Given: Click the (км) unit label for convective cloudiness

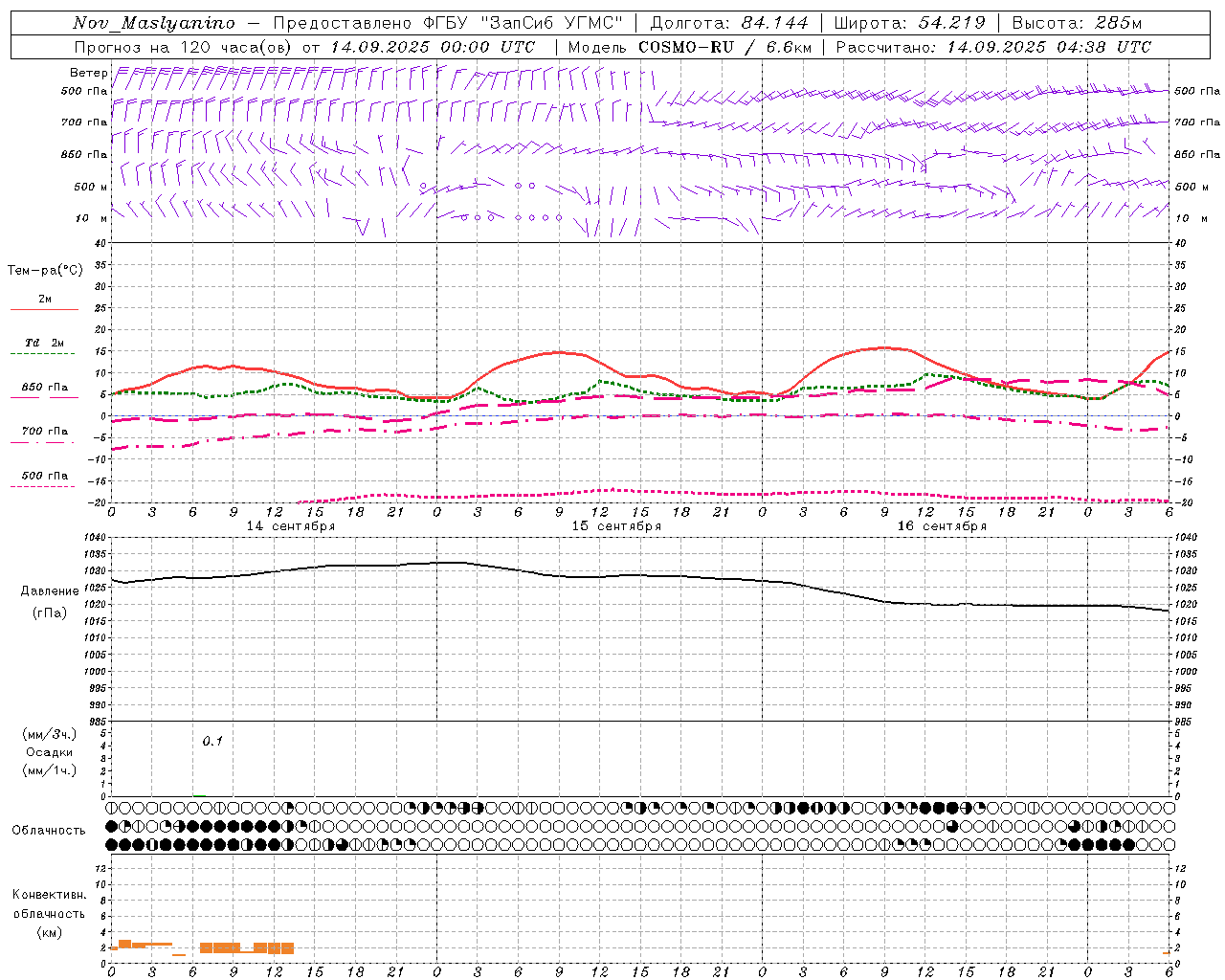Looking at the screenshot, I should pyautogui.click(x=49, y=932).
